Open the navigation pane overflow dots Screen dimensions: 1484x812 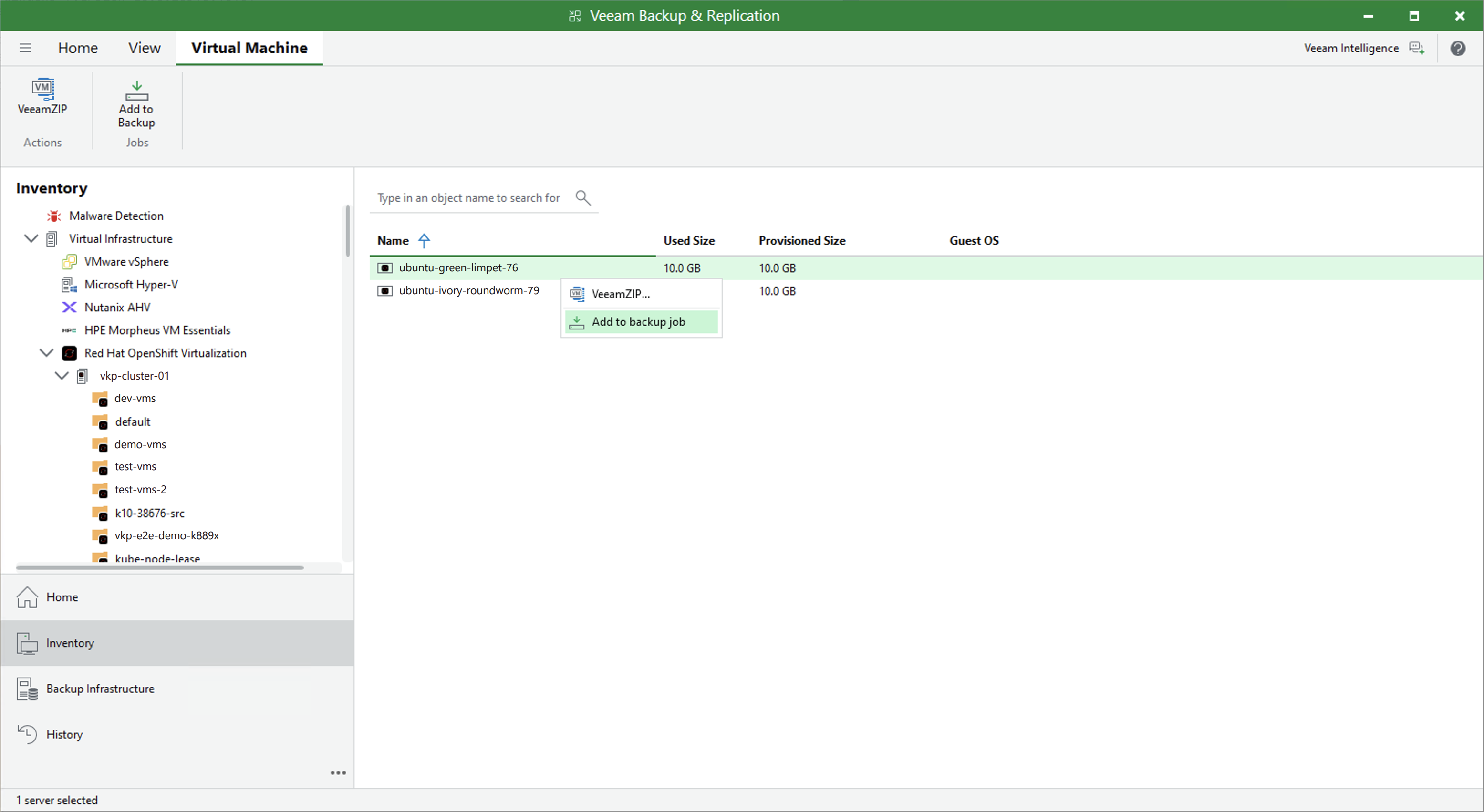[x=338, y=773]
